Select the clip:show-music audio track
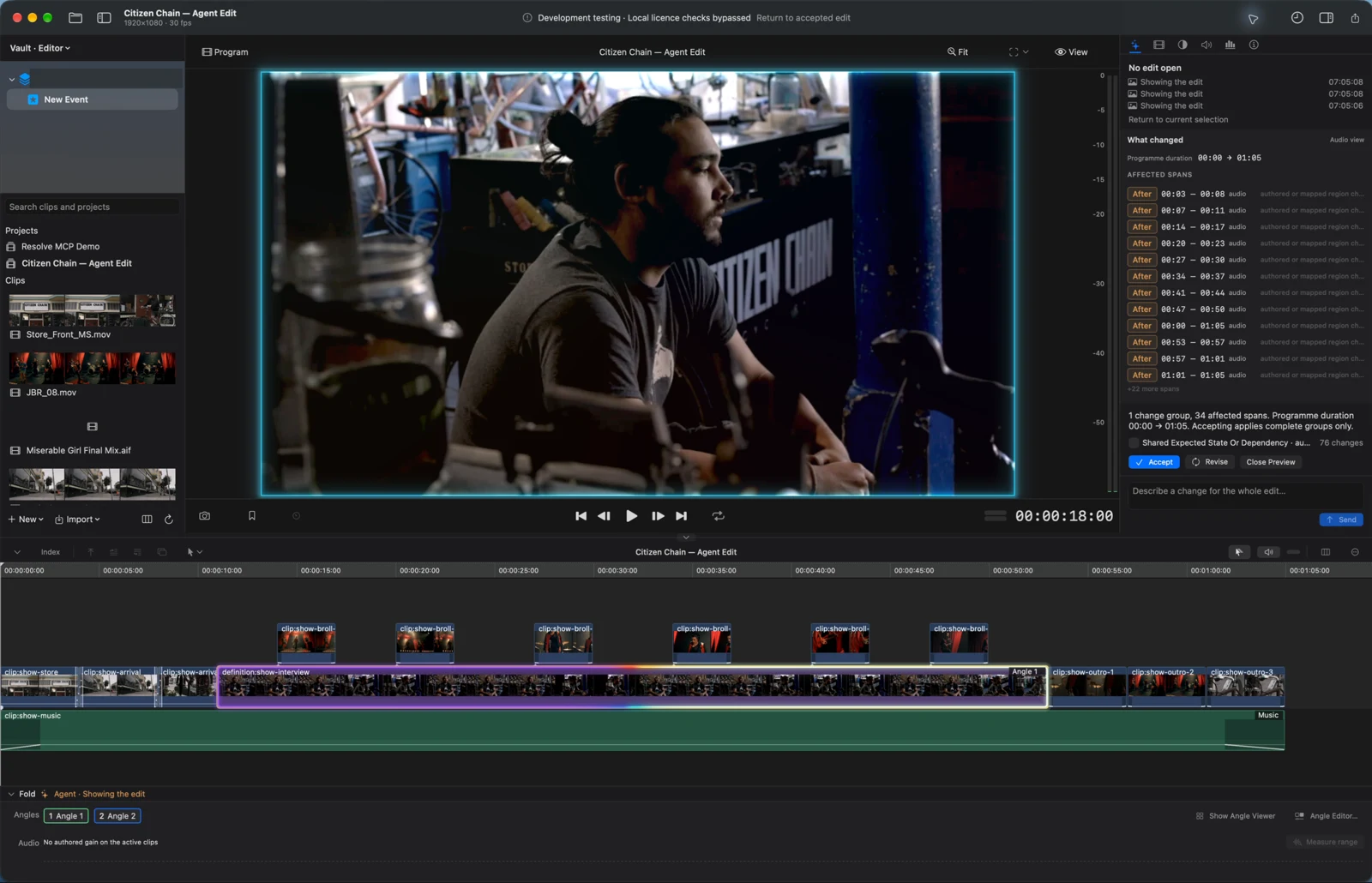Image resolution: width=1372 pixels, height=883 pixels. 642,730
